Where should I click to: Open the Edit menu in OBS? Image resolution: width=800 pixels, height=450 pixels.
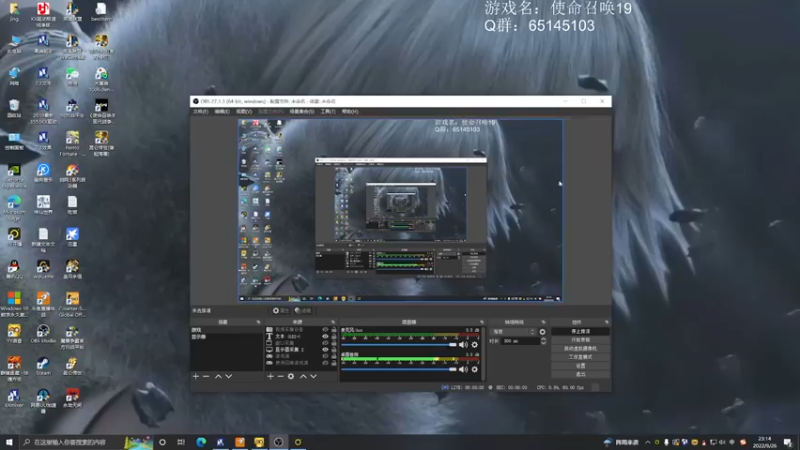(222, 111)
